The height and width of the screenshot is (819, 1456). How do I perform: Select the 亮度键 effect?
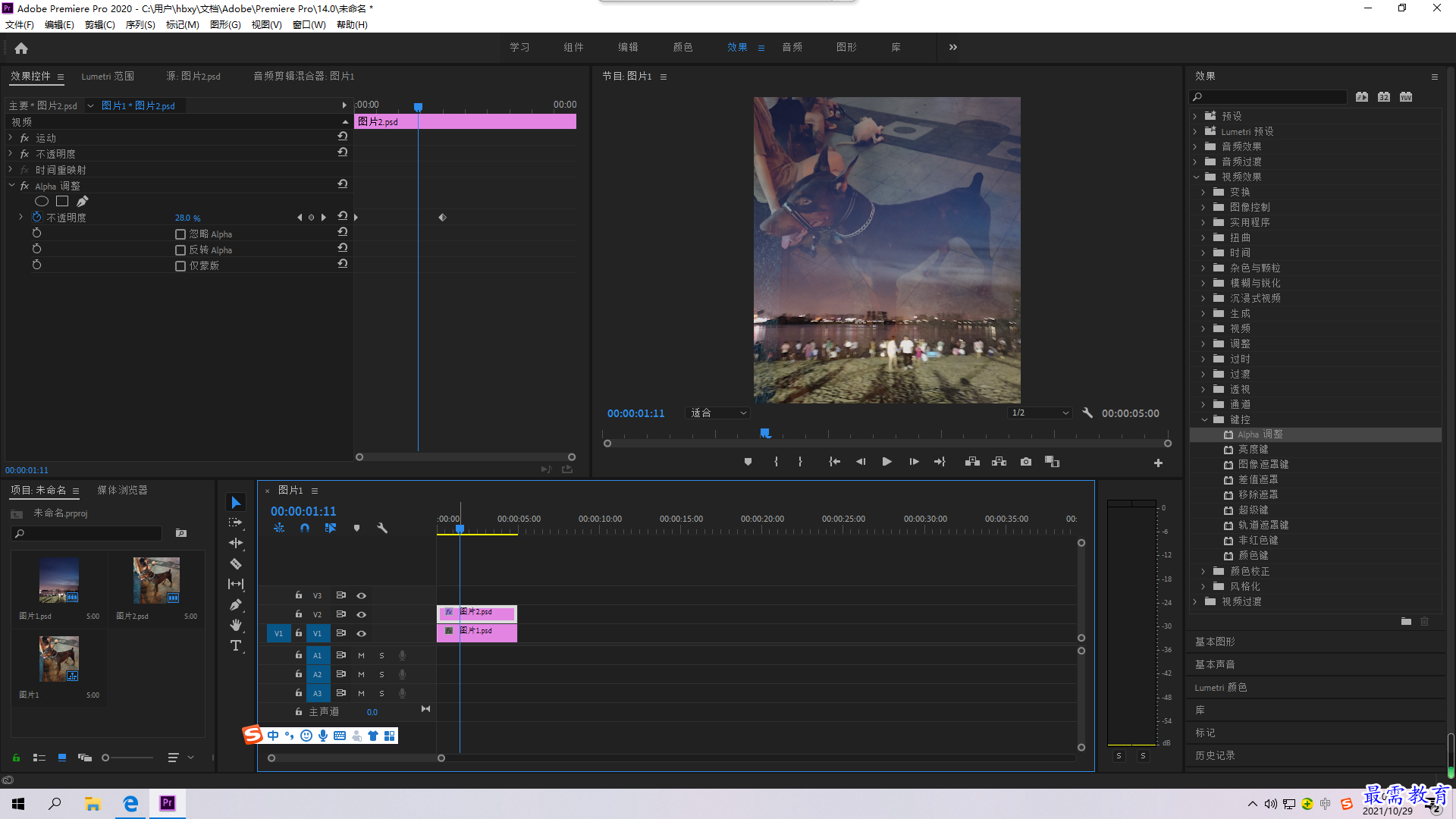[x=1253, y=450]
